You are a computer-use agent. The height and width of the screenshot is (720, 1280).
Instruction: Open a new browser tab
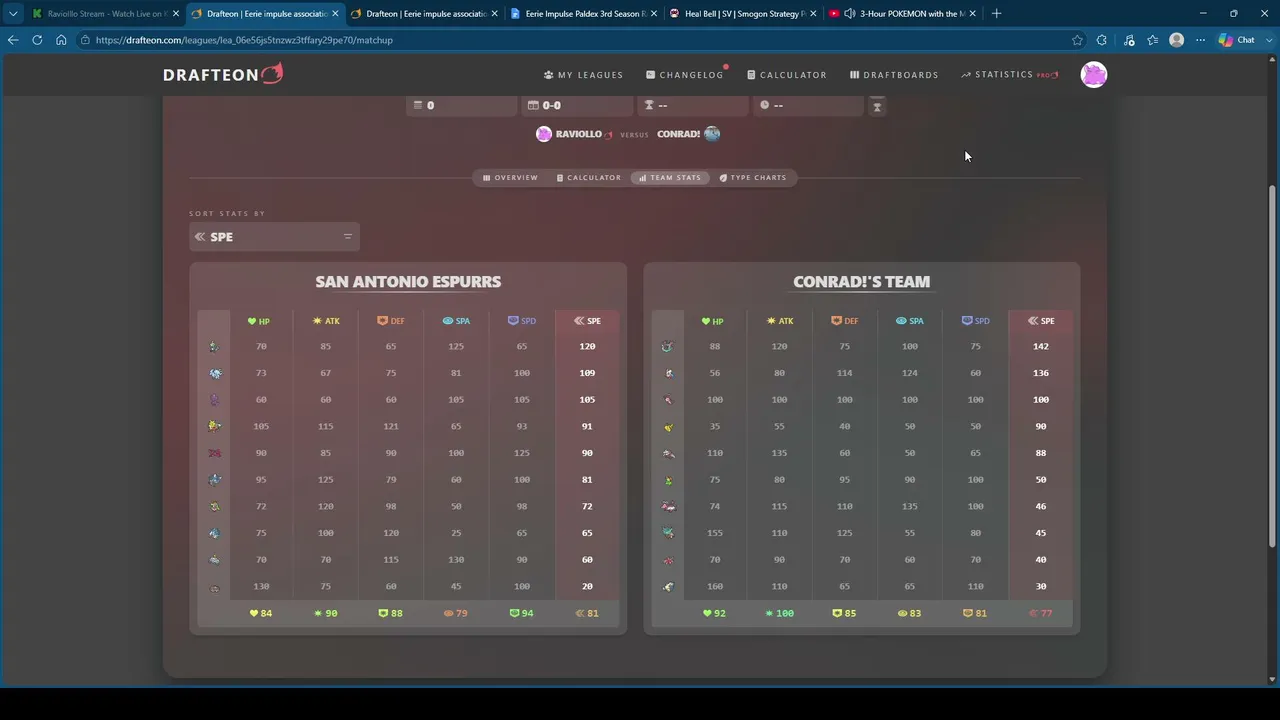[x=996, y=14]
